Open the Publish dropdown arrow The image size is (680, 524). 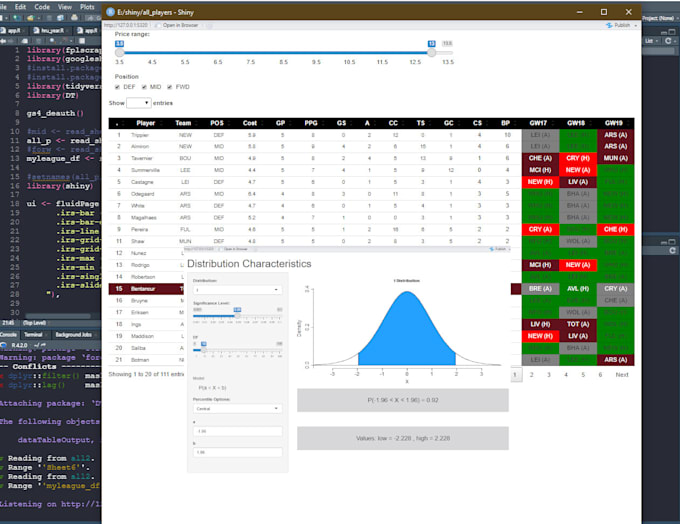[x=636, y=26]
